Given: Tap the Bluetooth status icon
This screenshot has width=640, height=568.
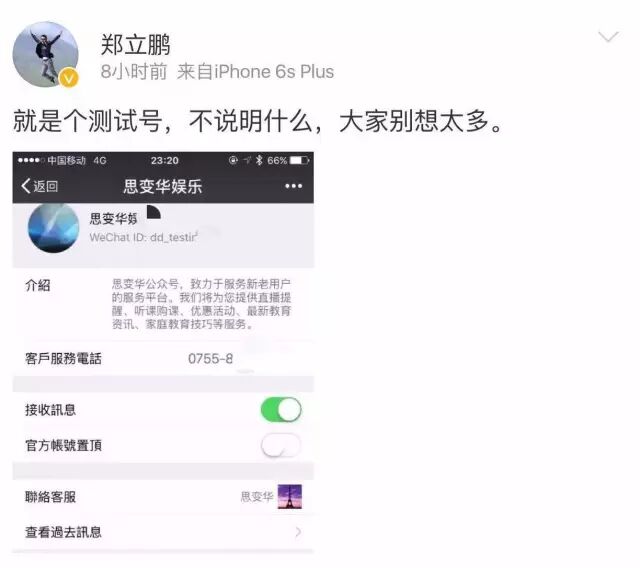Looking at the screenshot, I should 259,160.
